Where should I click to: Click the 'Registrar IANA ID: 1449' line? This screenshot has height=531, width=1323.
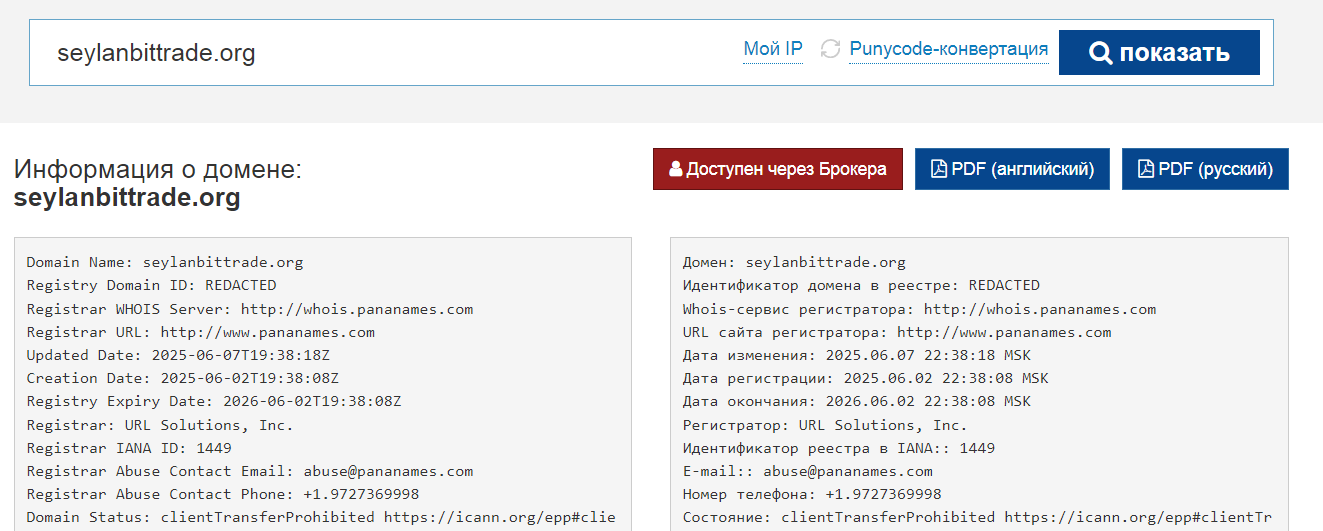click(129, 448)
